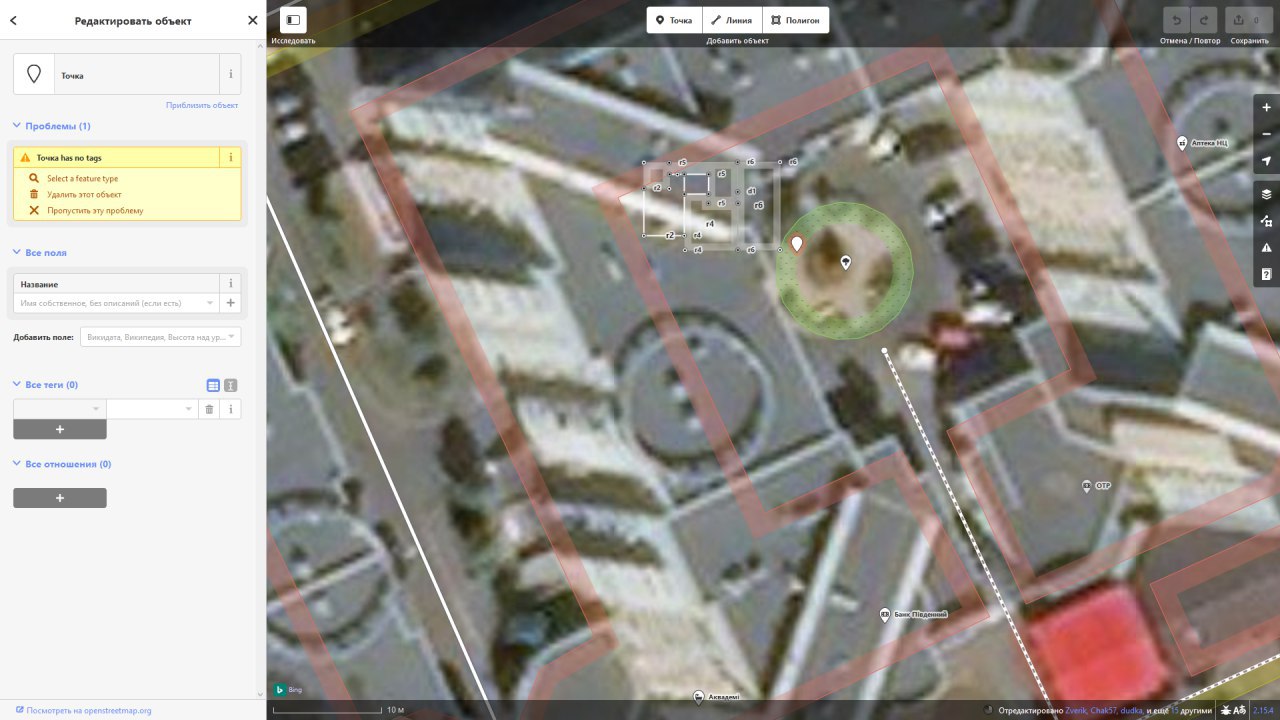
Task: Select the Линия add-line tool
Action: tap(732, 20)
